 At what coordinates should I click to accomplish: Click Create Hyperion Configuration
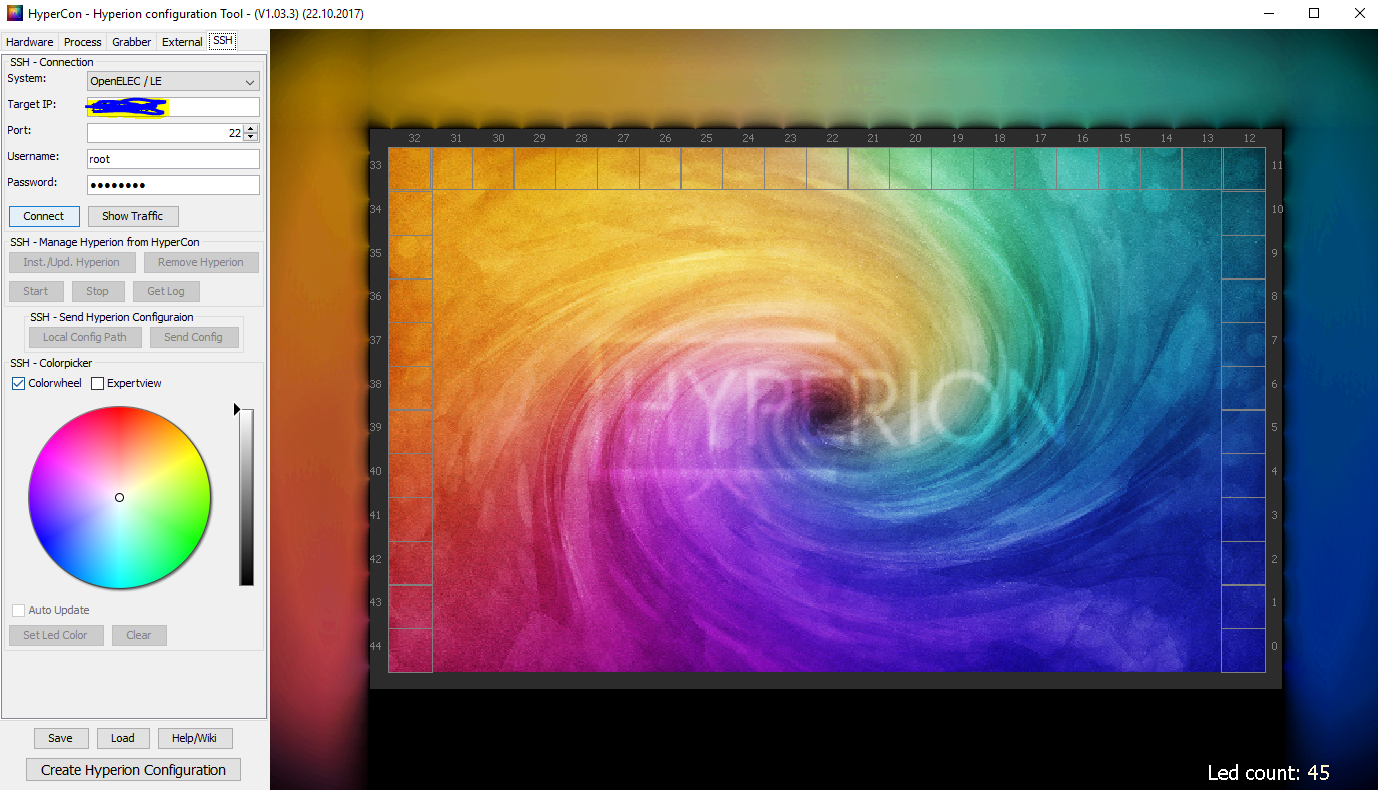click(x=133, y=769)
